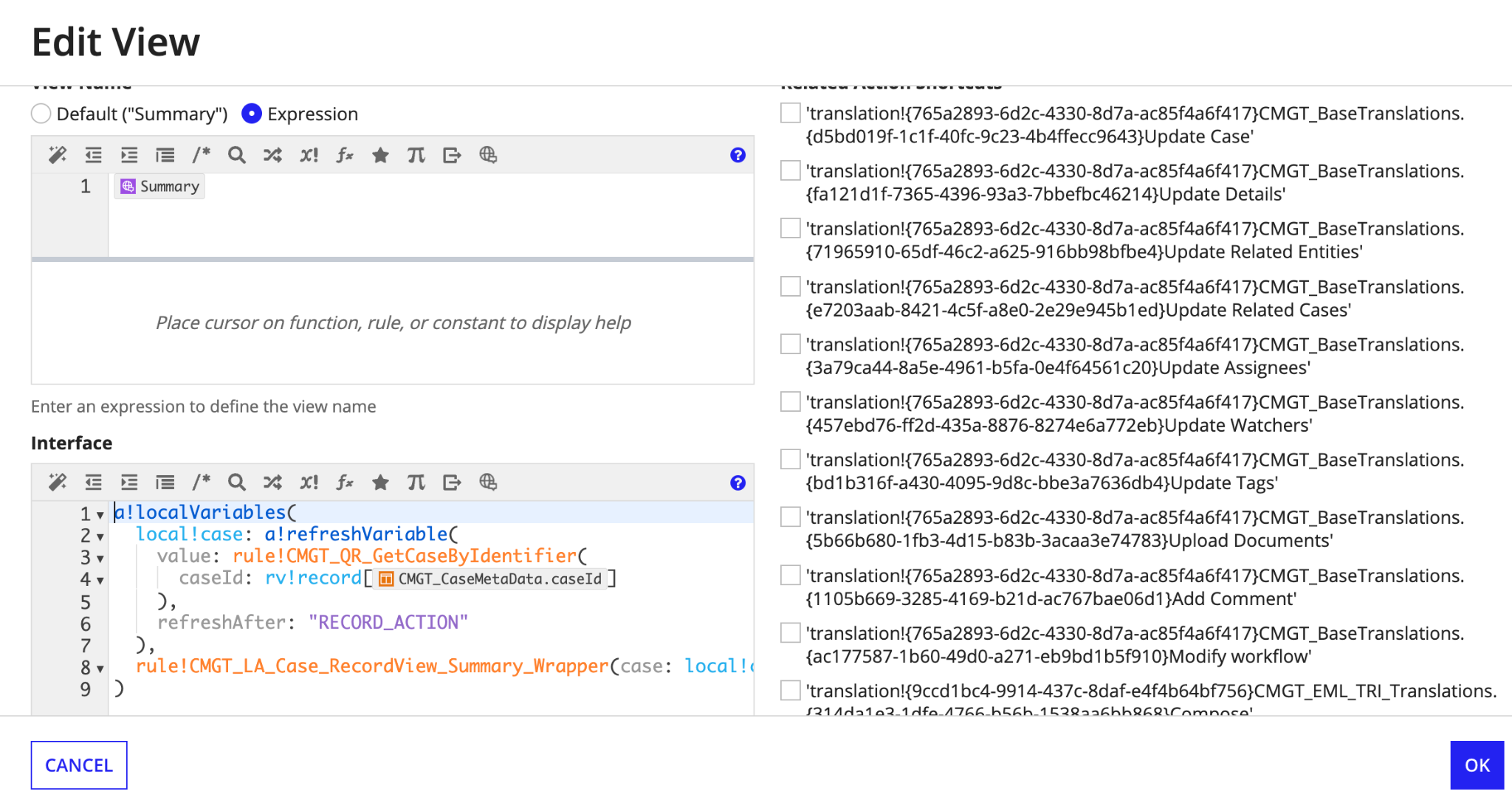Click the comment /* icon in View Name editor
The width and height of the screenshot is (1512, 808).
coord(201,155)
